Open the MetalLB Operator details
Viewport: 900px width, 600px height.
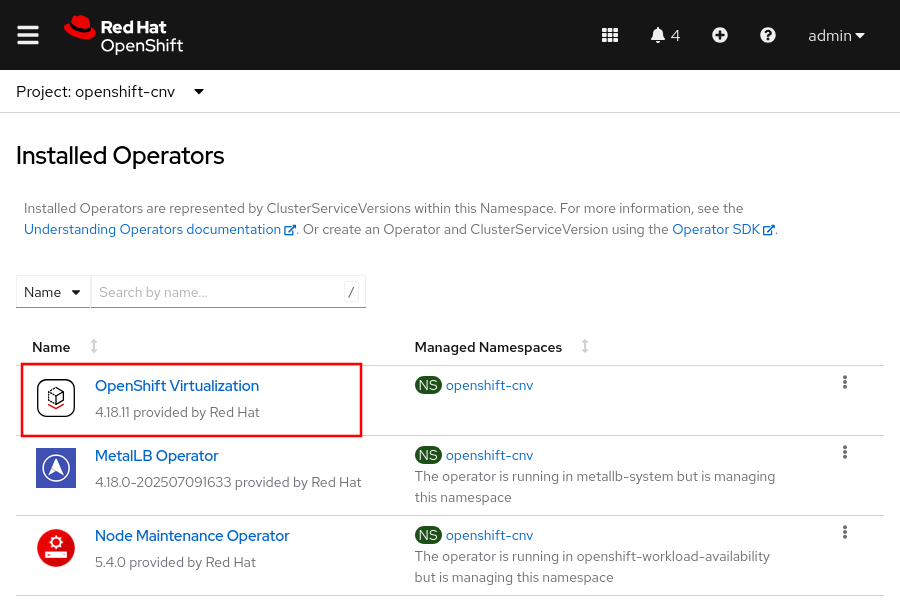tap(157, 456)
